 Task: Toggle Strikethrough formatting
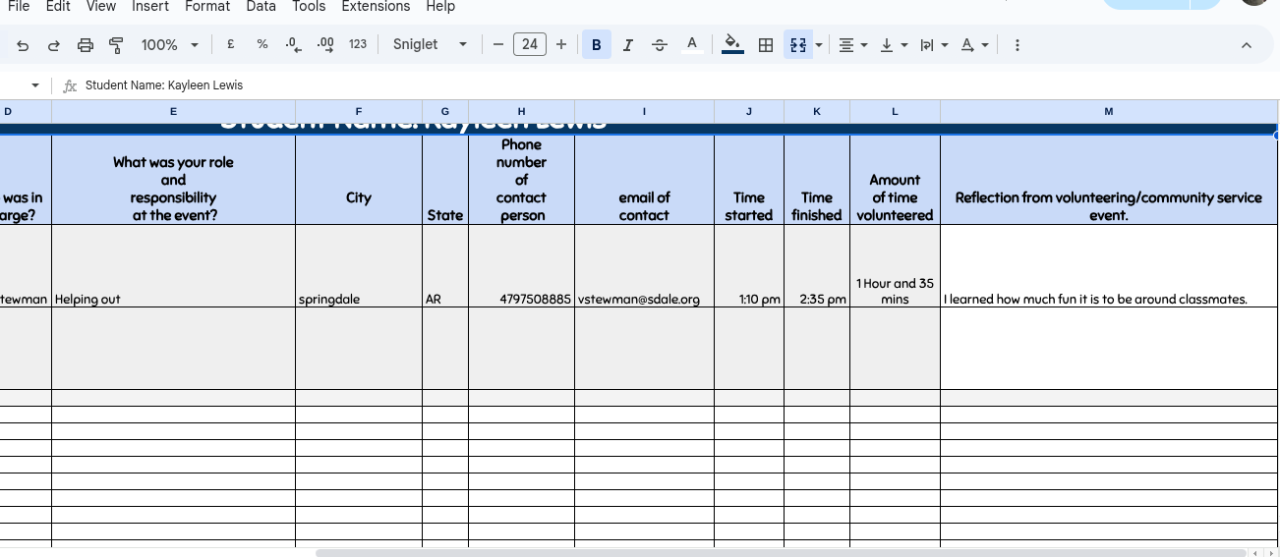(x=659, y=45)
